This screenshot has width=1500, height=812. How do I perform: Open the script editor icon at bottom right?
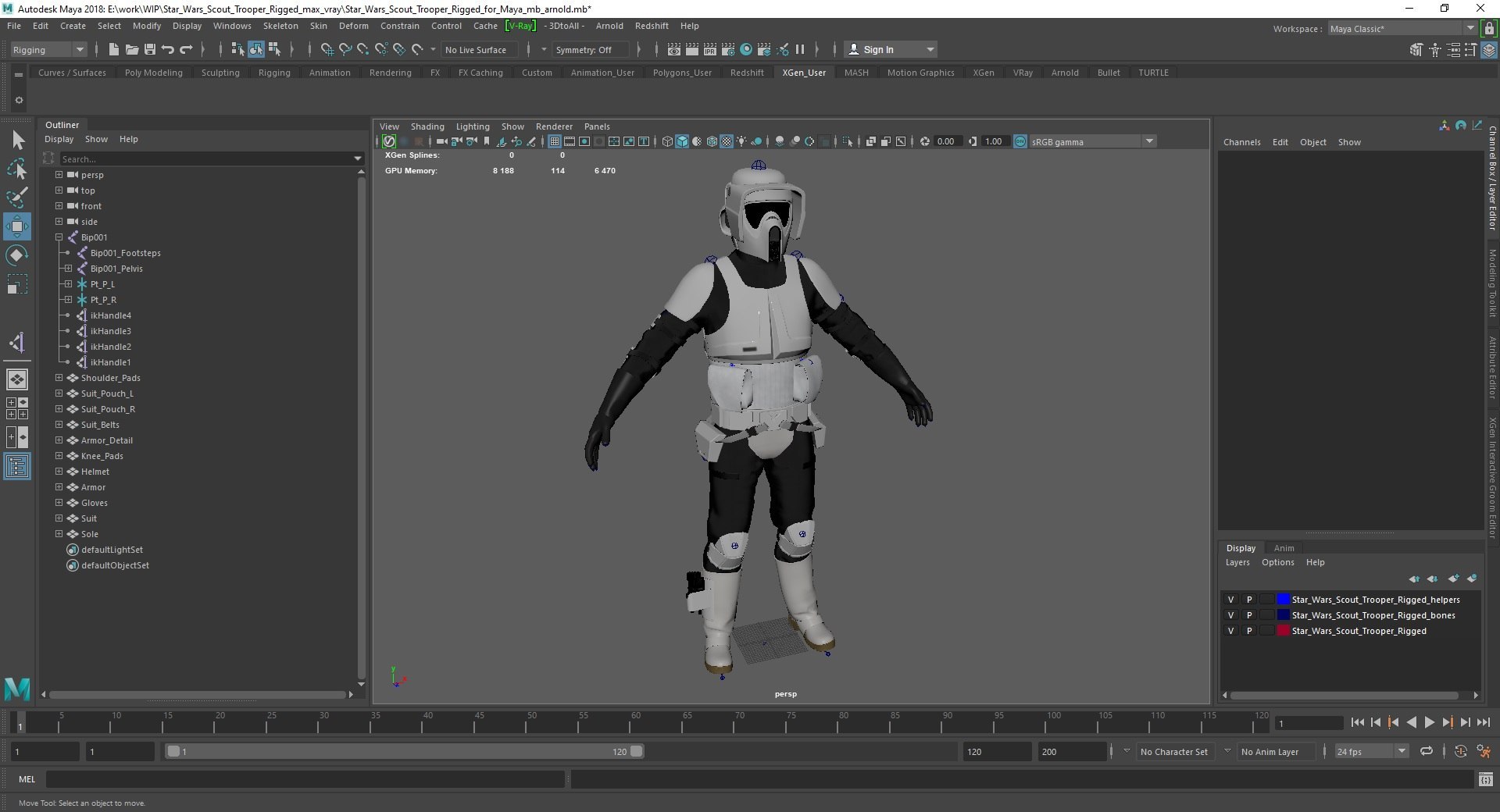[1485, 779]
